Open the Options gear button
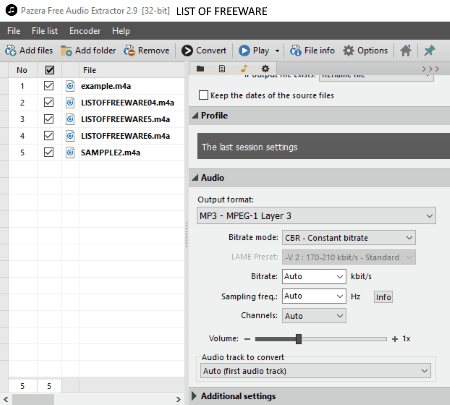The height and width of the screenshot is (405, 450). 366,51
